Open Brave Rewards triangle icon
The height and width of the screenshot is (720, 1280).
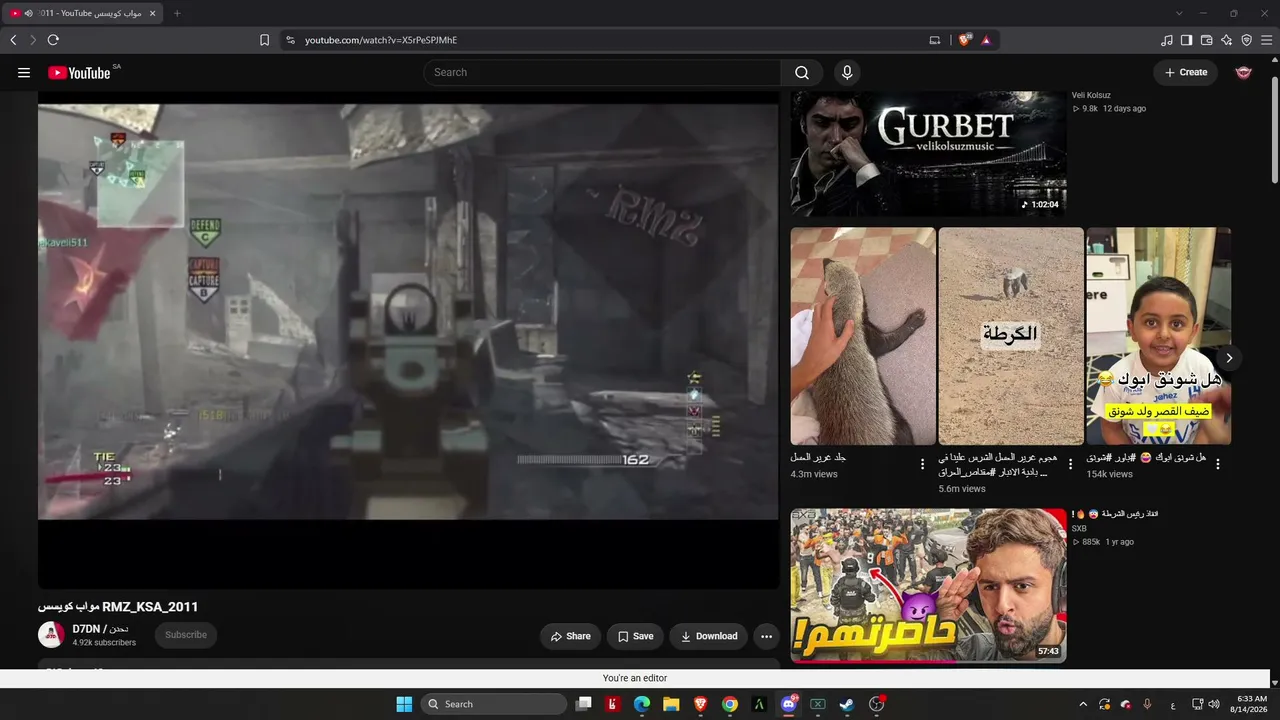click(986, 40)
